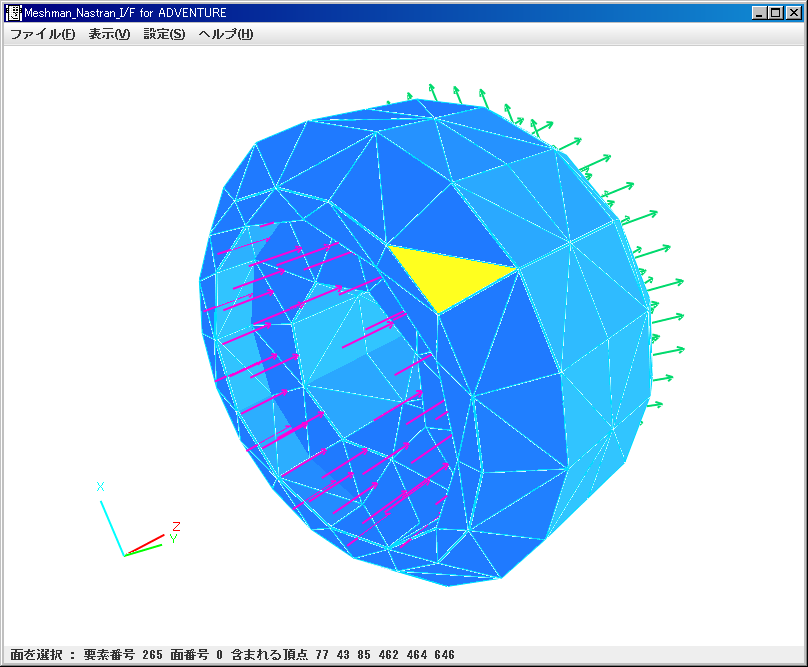Maximize the Meshman window
Screen dimensions: 808x667
pos(776,13)
